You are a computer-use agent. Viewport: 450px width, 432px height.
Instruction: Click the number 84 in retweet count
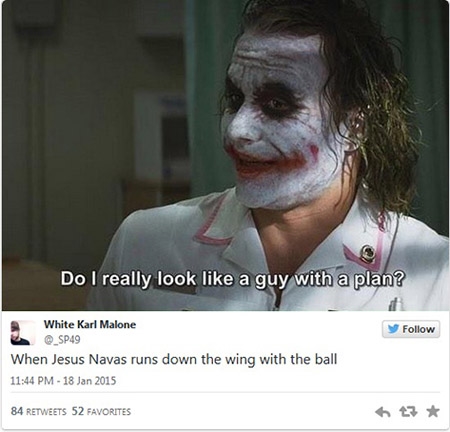(x=17, y=411)
